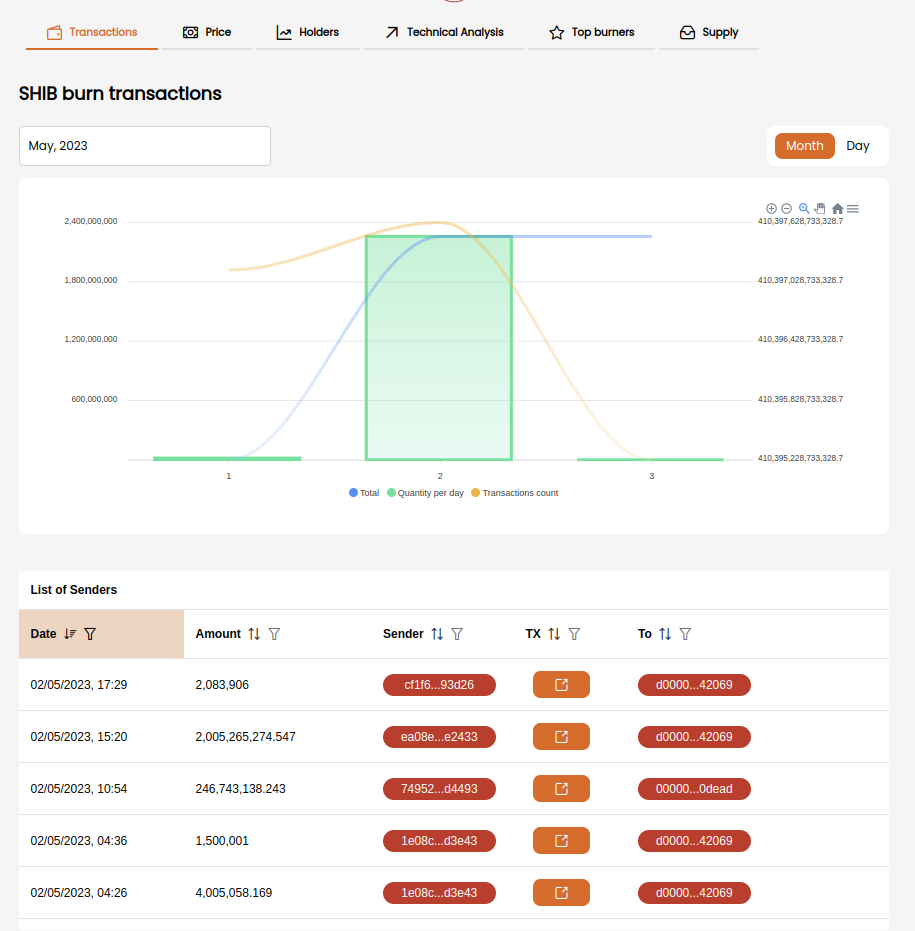Sort table by TX

[x=554, y=634]
